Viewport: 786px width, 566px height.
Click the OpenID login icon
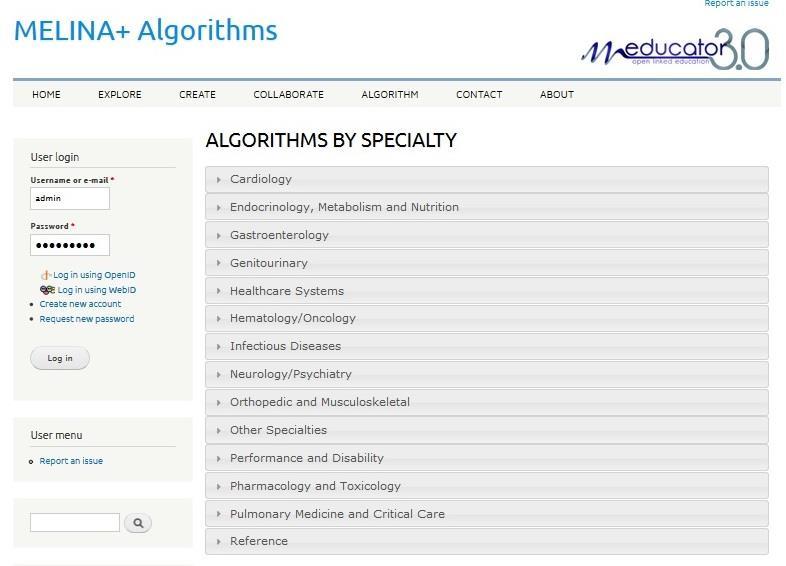coord(46,275)
